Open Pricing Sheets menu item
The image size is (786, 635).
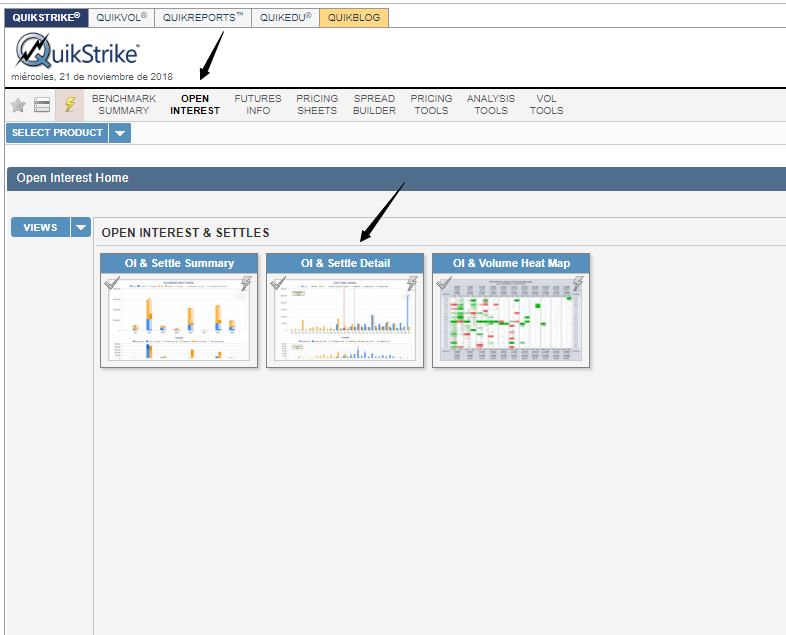(317, 105)
